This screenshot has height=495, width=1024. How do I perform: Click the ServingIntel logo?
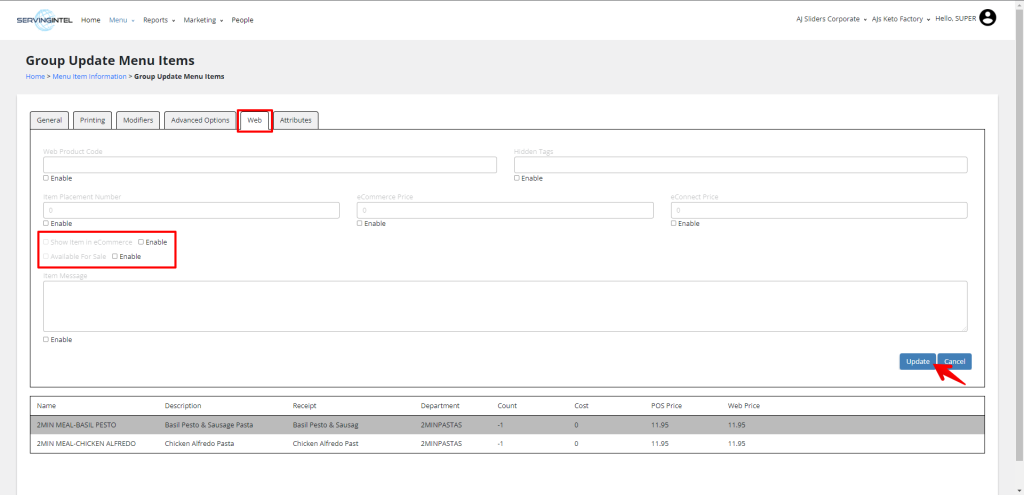[44, 20]
